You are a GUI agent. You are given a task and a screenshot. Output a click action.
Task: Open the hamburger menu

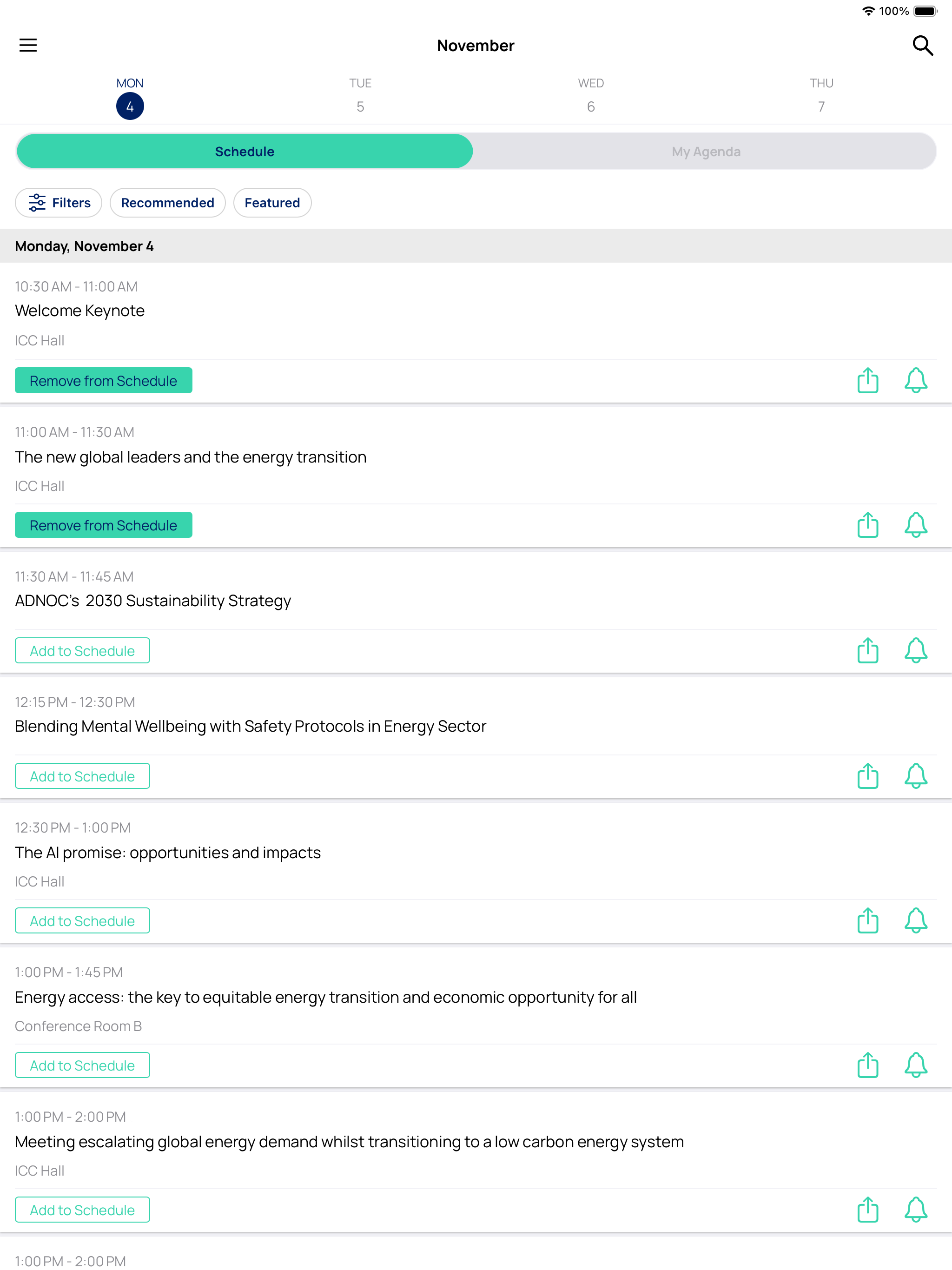27,45
